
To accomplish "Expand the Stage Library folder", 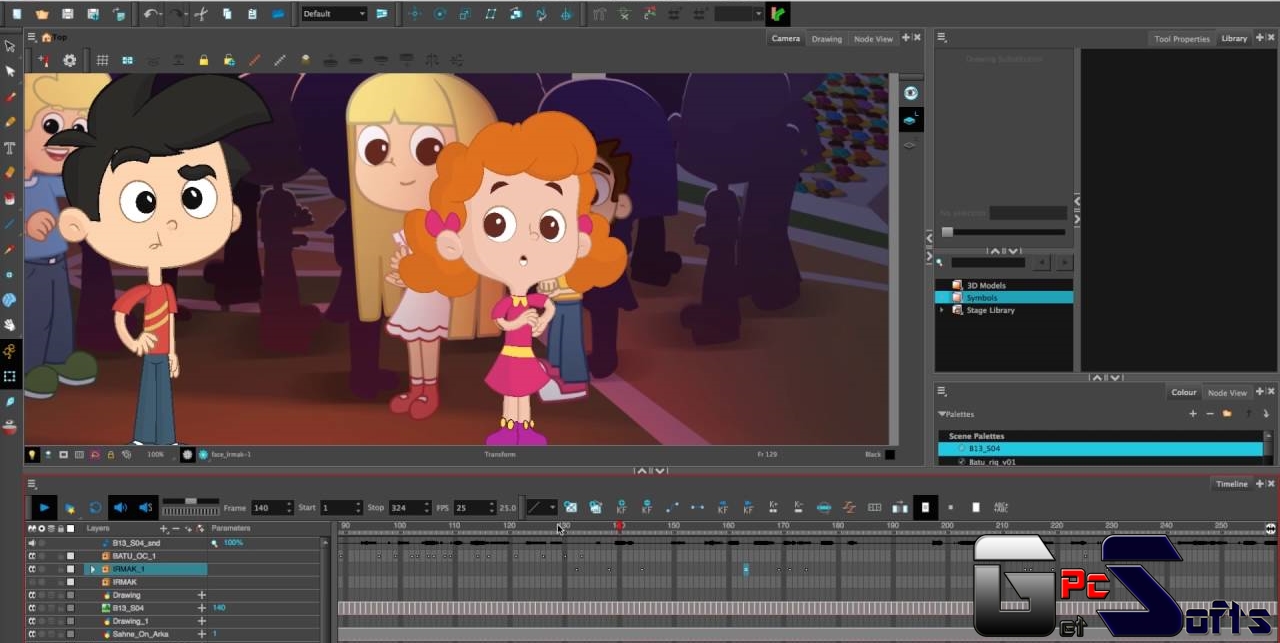I will 941,310.
